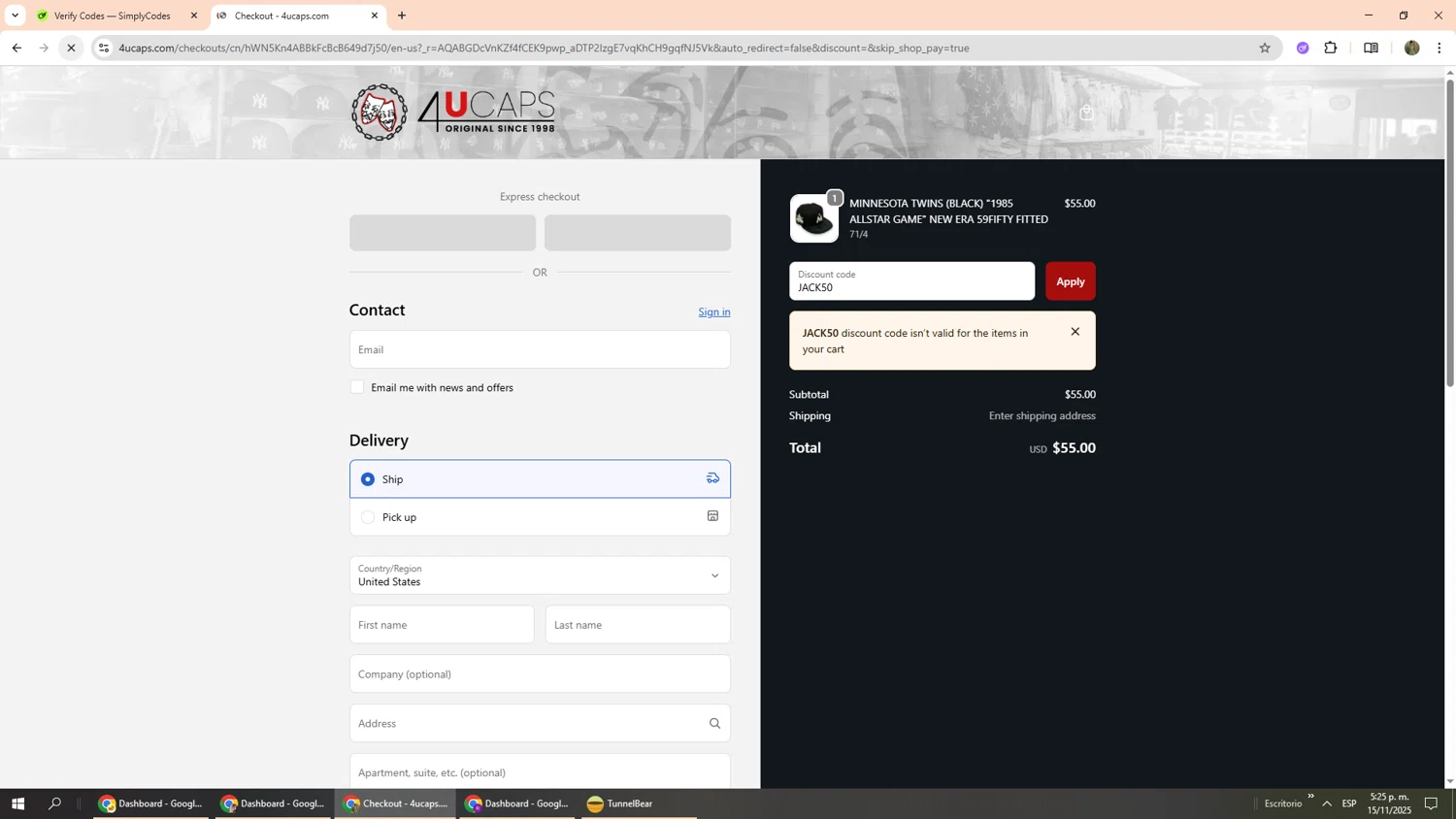This screenshot has width=1456, height=819.
Task: Open TunnelBear from the taskbar
Action: click(639, 803)
